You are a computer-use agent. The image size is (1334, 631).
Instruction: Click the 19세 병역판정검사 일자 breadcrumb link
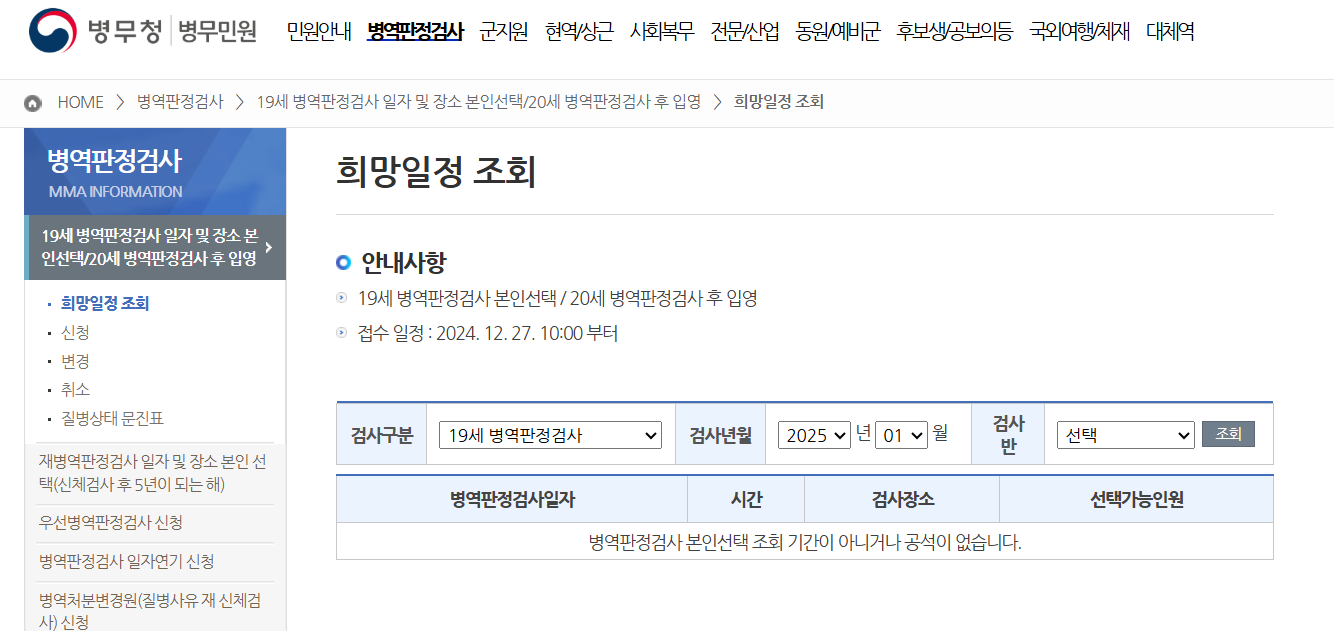point(479,102)
